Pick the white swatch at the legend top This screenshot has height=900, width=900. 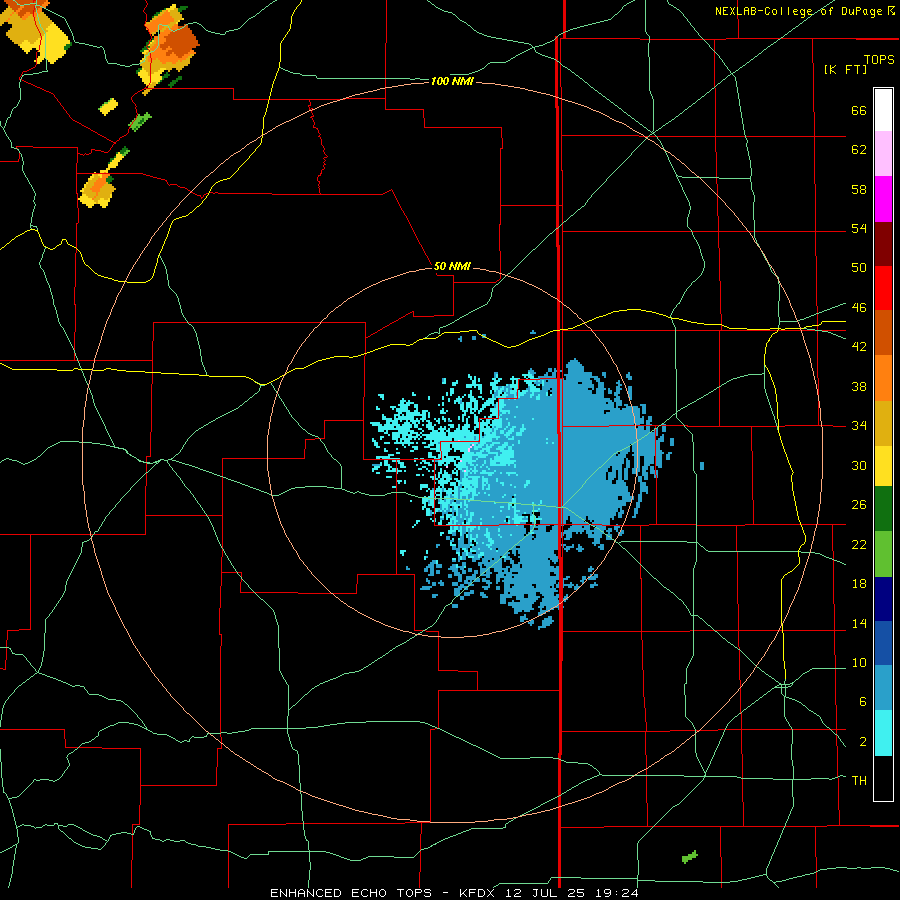coord(883,110)
